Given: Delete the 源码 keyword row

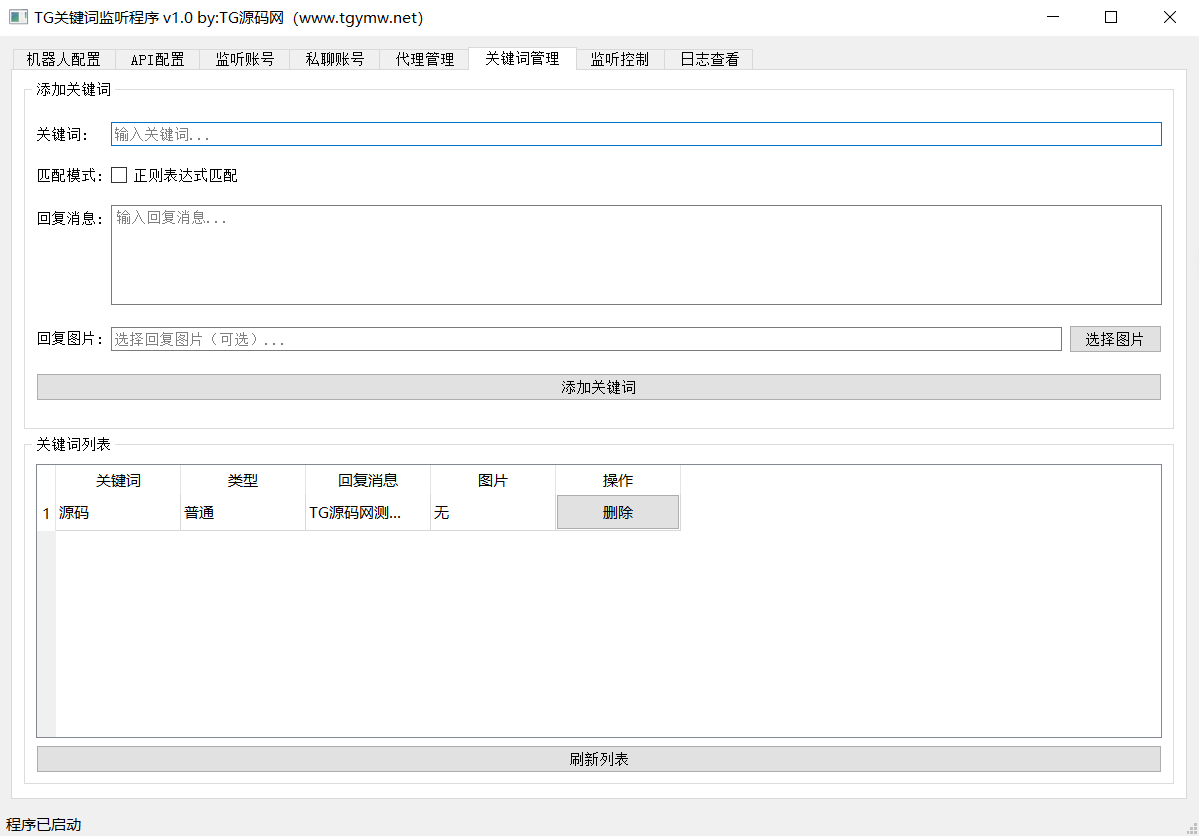Looking at the screenshot, I should pyautogui.click(x=617, y=512).
